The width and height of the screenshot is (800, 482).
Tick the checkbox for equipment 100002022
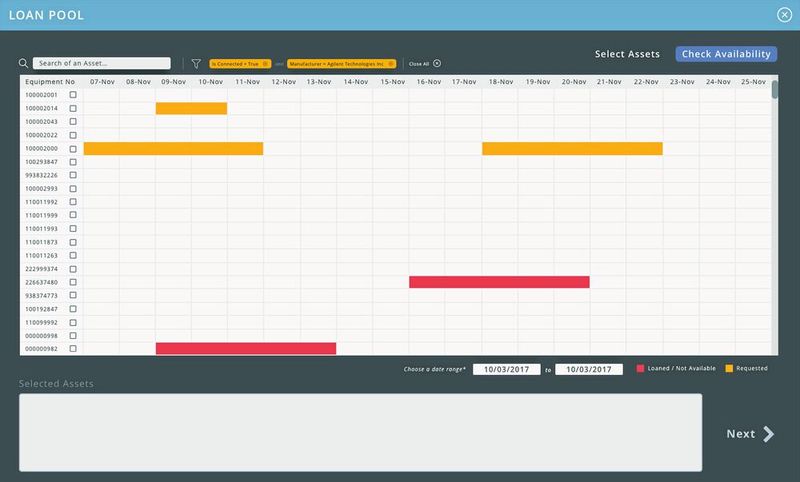[x=73, y=135]
